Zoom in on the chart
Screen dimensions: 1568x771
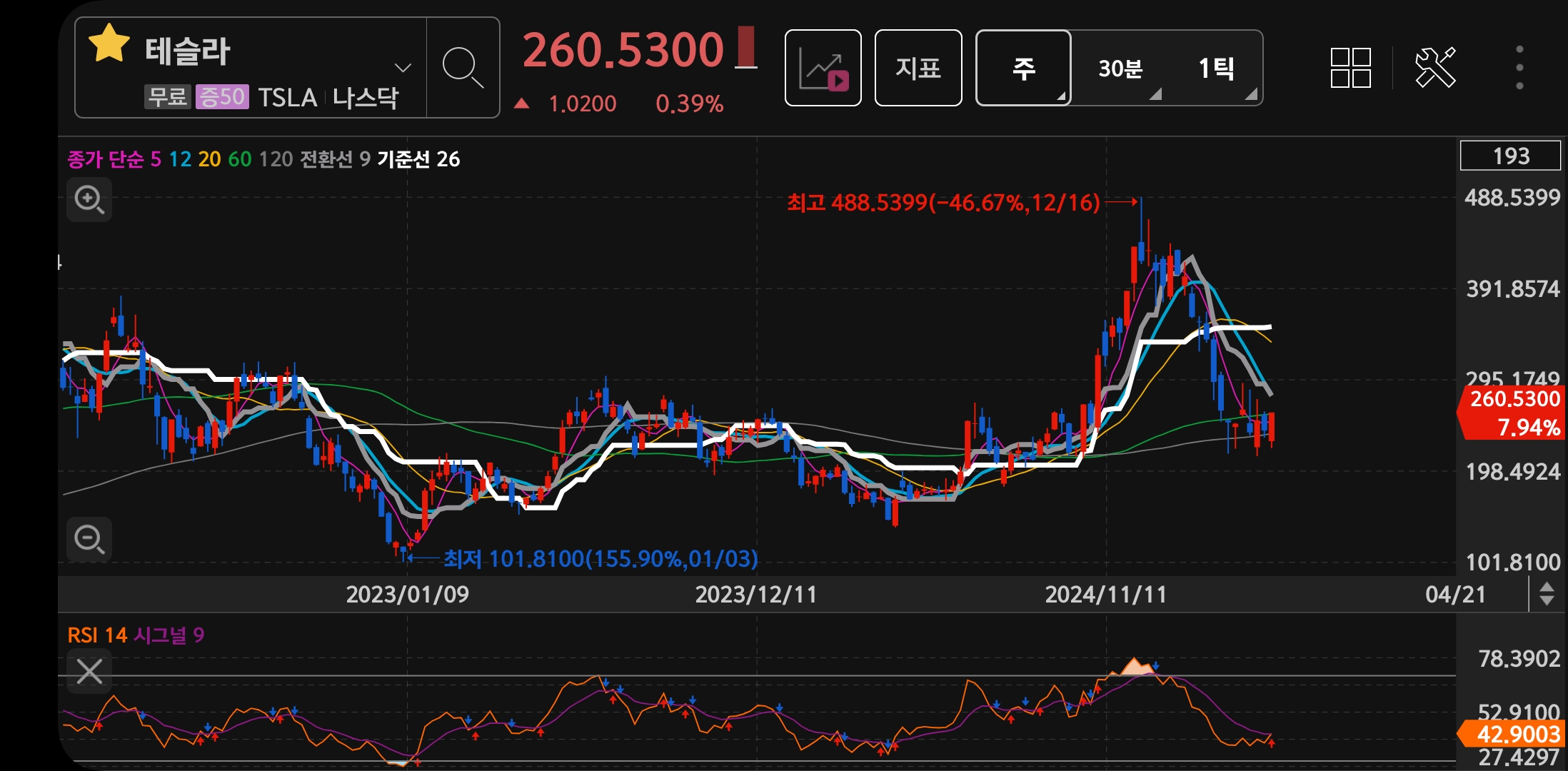pyautogui.click(x=89, y=200)
